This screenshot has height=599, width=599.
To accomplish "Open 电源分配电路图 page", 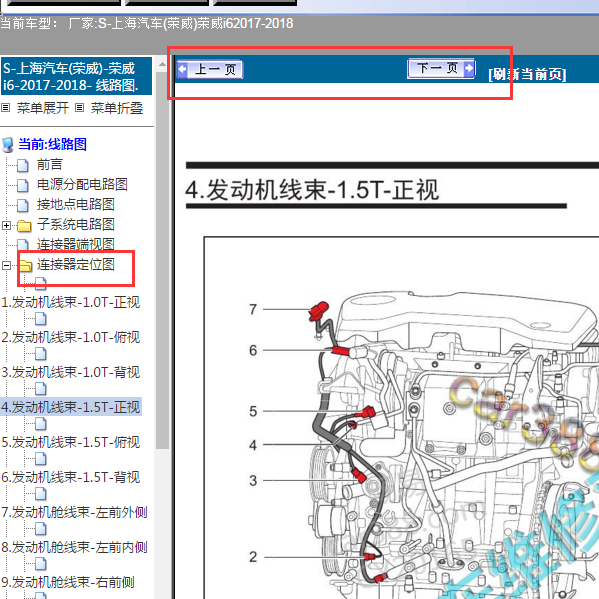I will 82,185.
